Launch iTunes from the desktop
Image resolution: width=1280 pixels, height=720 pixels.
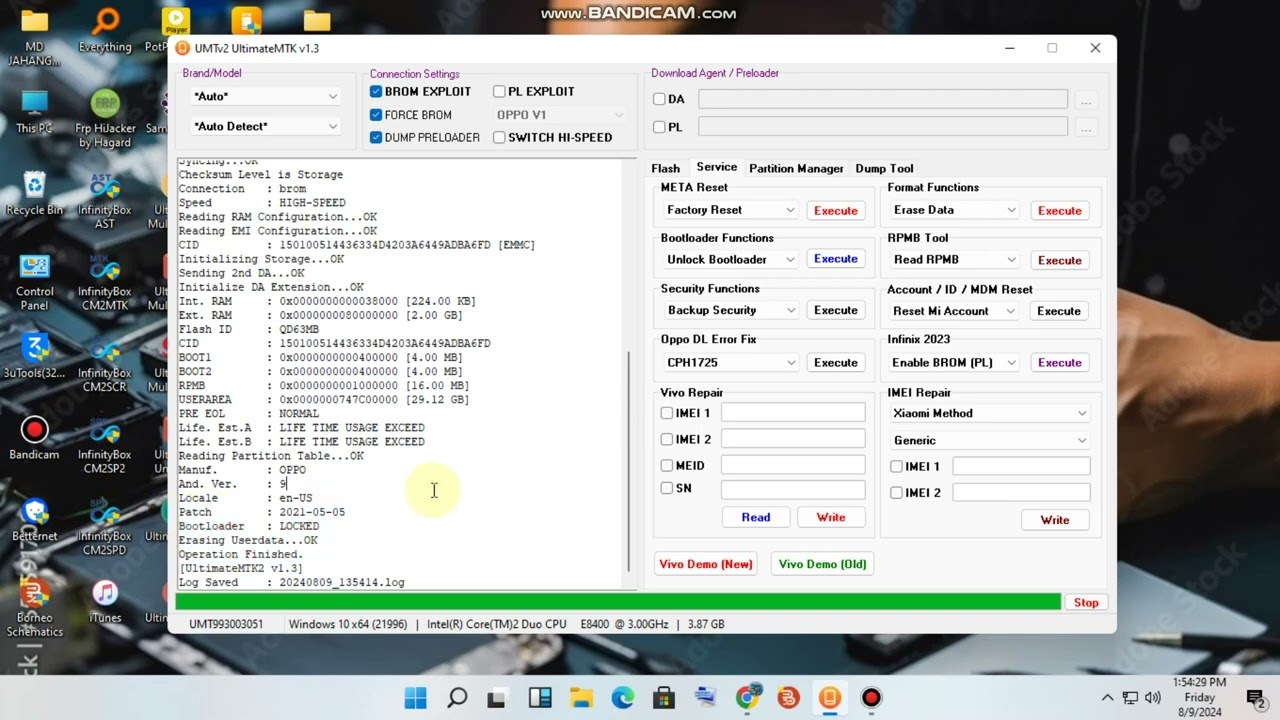click(104, 592)
